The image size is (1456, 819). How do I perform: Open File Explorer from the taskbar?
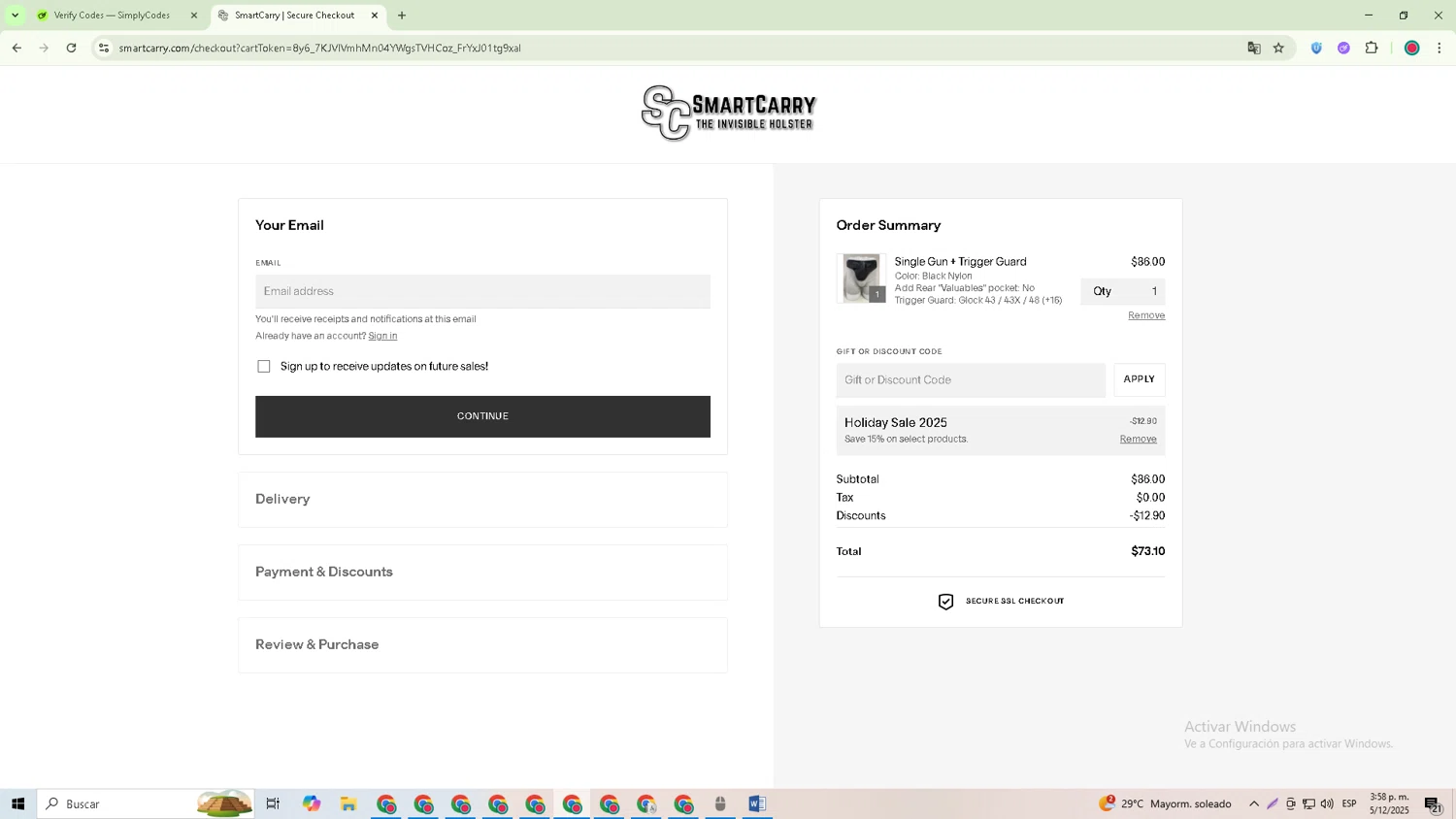[x=348, y=803]
